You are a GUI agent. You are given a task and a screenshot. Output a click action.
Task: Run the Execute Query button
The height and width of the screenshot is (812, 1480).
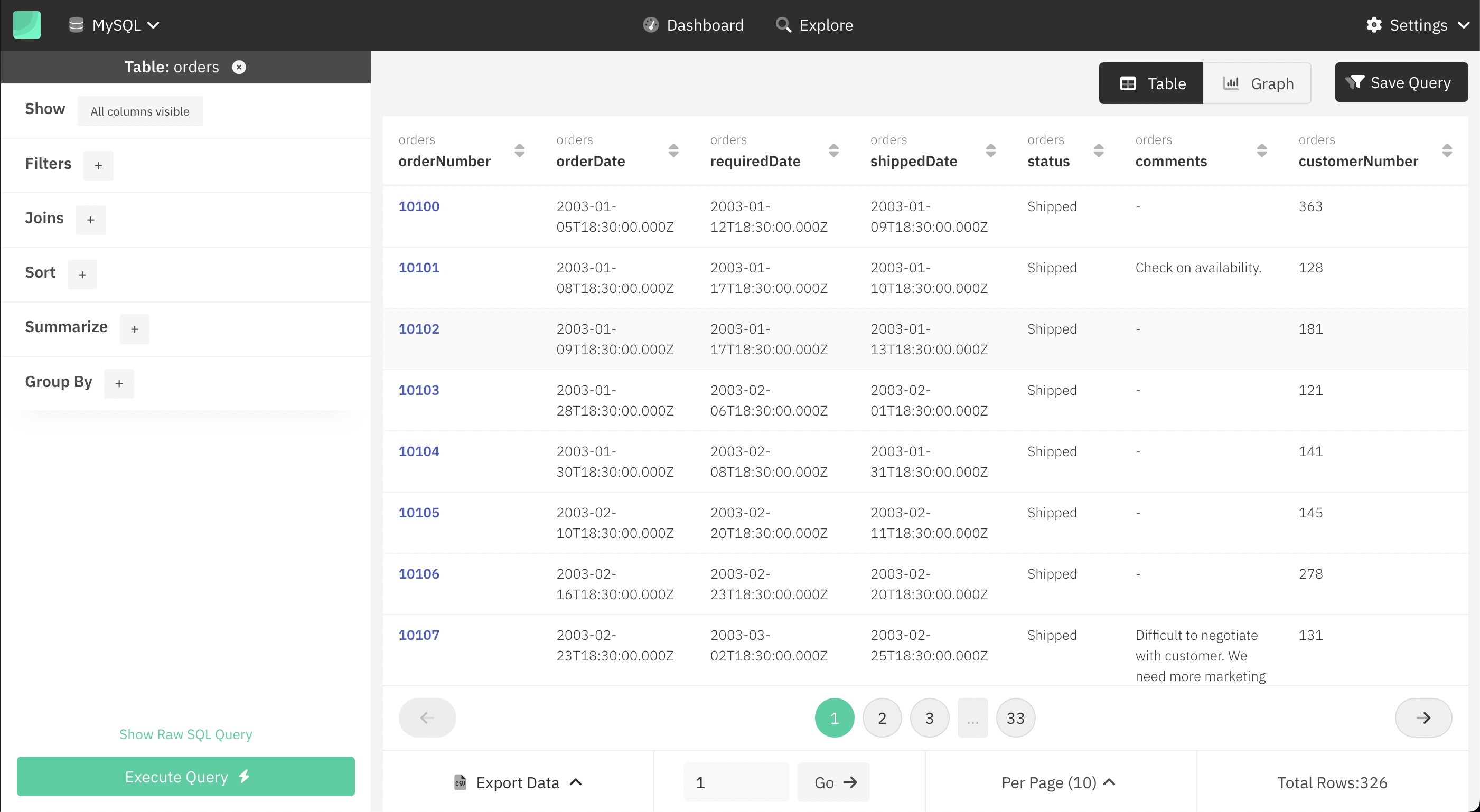[x=185, y=777]
